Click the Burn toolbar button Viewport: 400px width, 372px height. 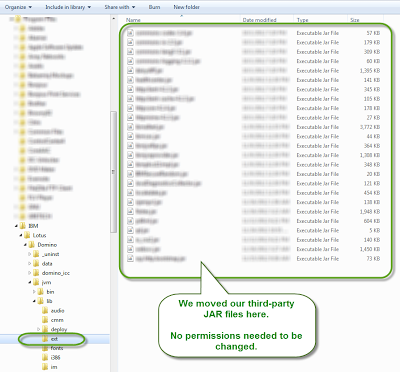point(154,7)
